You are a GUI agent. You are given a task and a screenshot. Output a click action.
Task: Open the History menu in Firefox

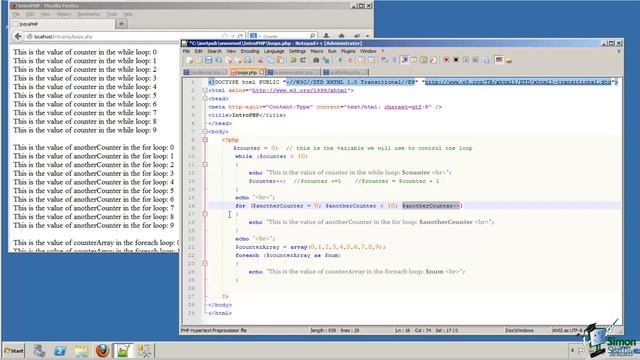[64, 14]
